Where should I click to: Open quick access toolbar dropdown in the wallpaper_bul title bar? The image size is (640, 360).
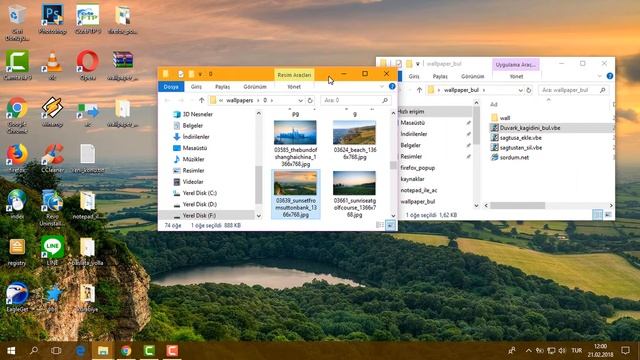(x=418, y=64)
